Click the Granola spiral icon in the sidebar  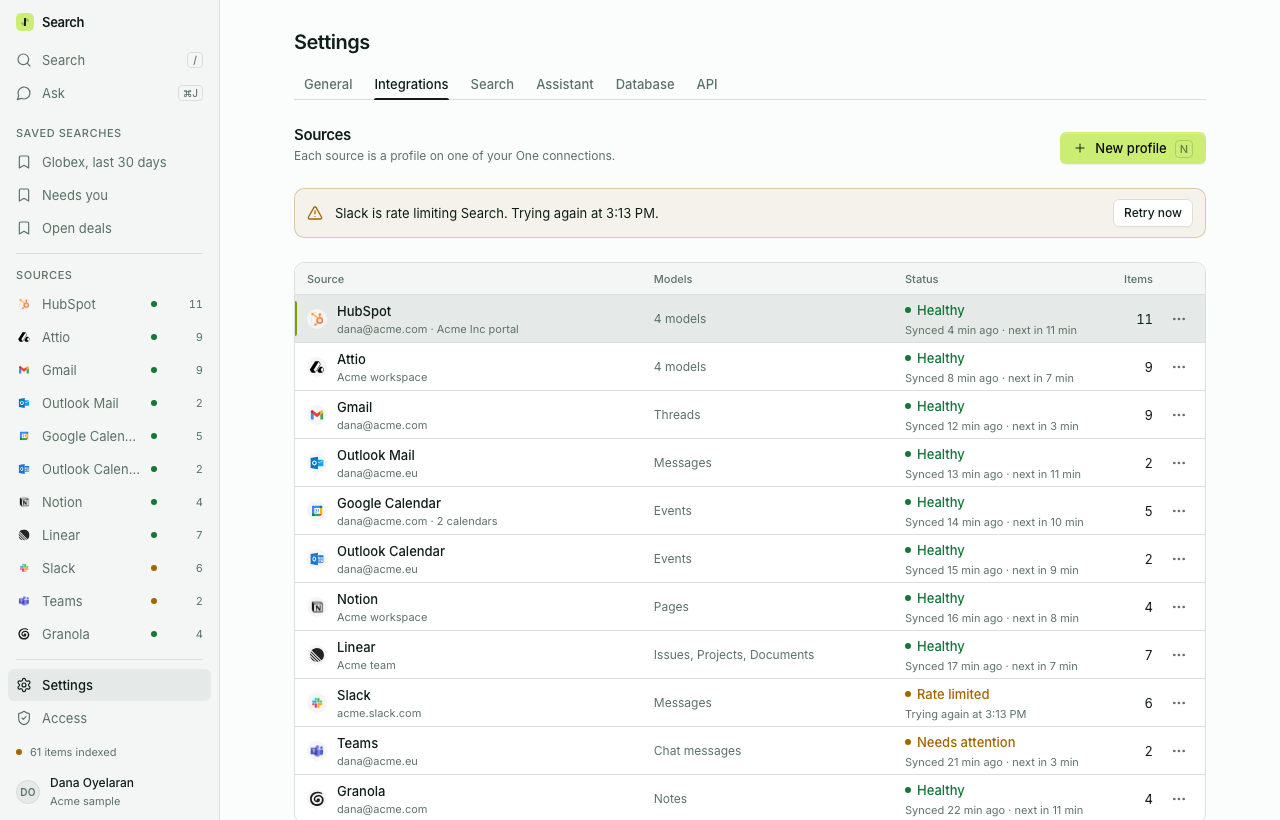tap(24, 634)
